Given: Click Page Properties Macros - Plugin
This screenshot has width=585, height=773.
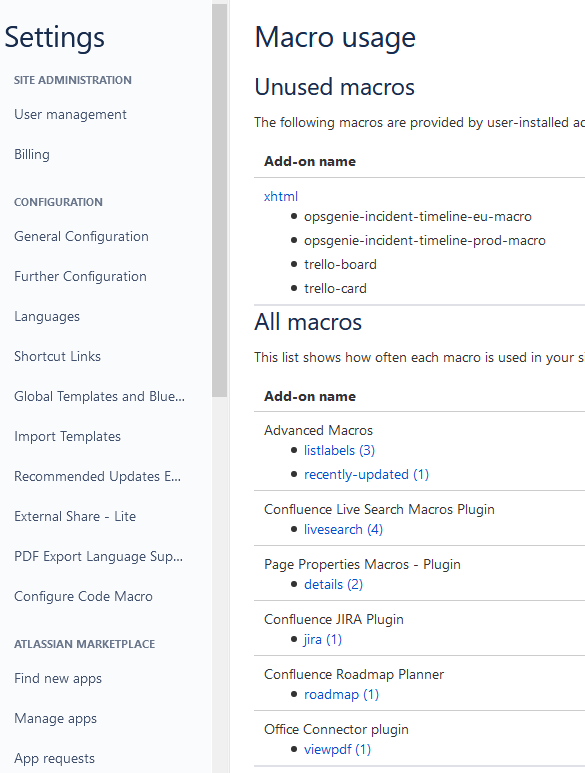Looking at the screenshot, I should [362, 564].
